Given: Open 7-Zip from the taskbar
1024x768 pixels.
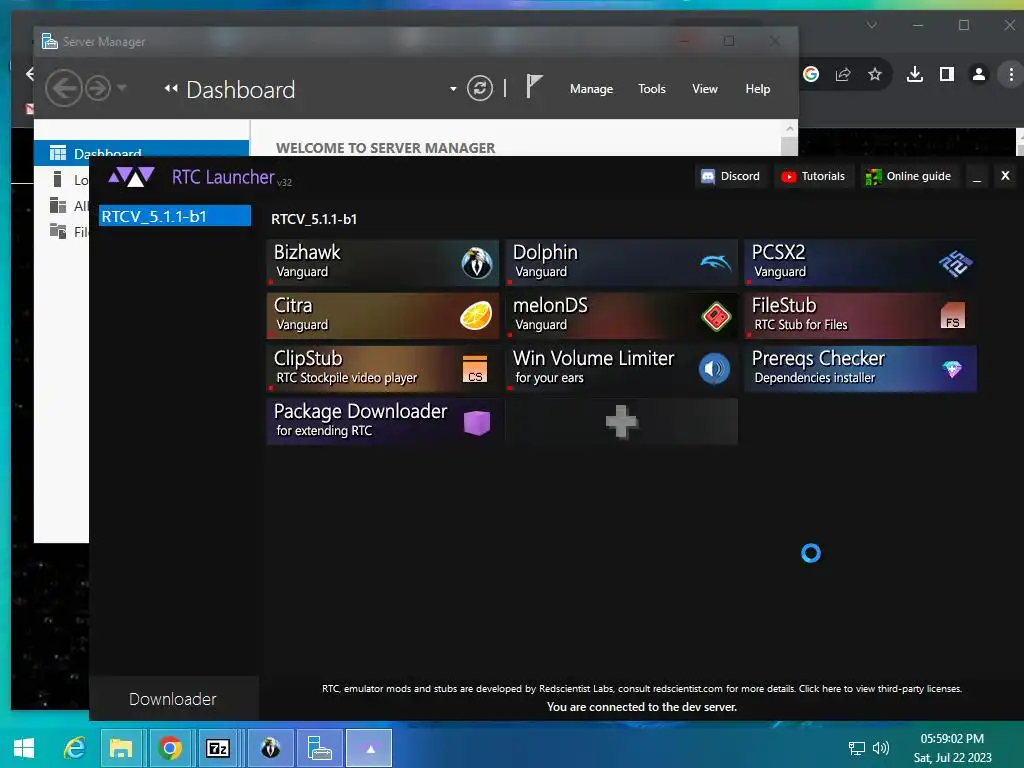Looking at the screenshot, I should pos(218,748).
